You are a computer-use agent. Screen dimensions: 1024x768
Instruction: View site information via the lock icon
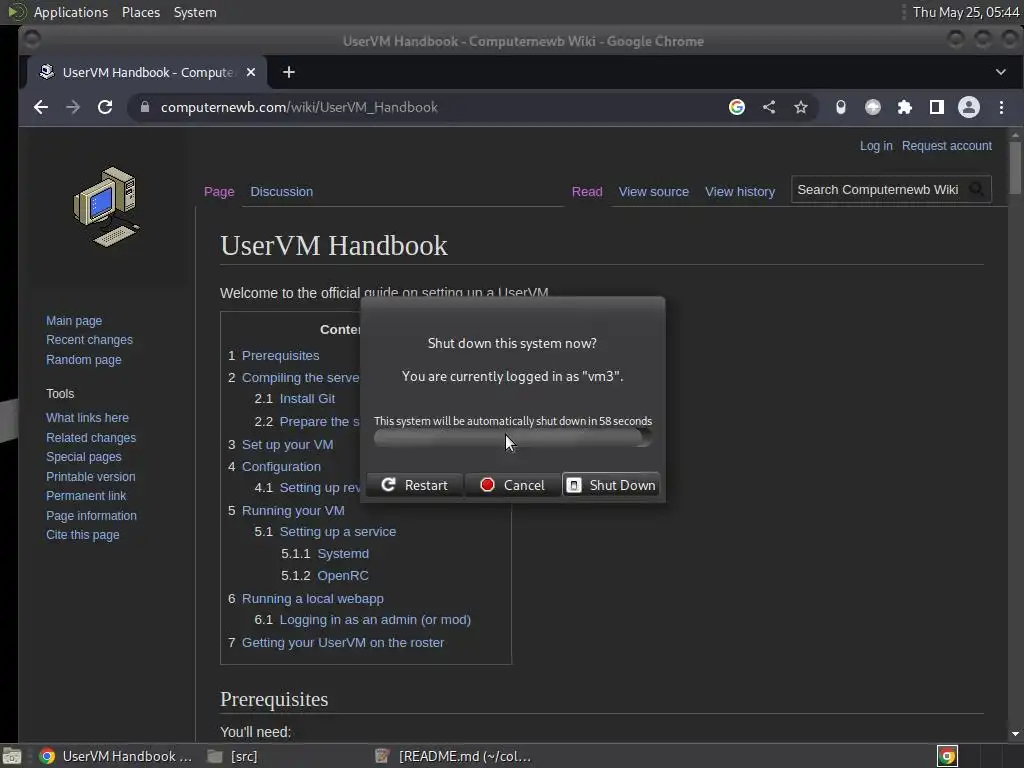tap(145, 107)
